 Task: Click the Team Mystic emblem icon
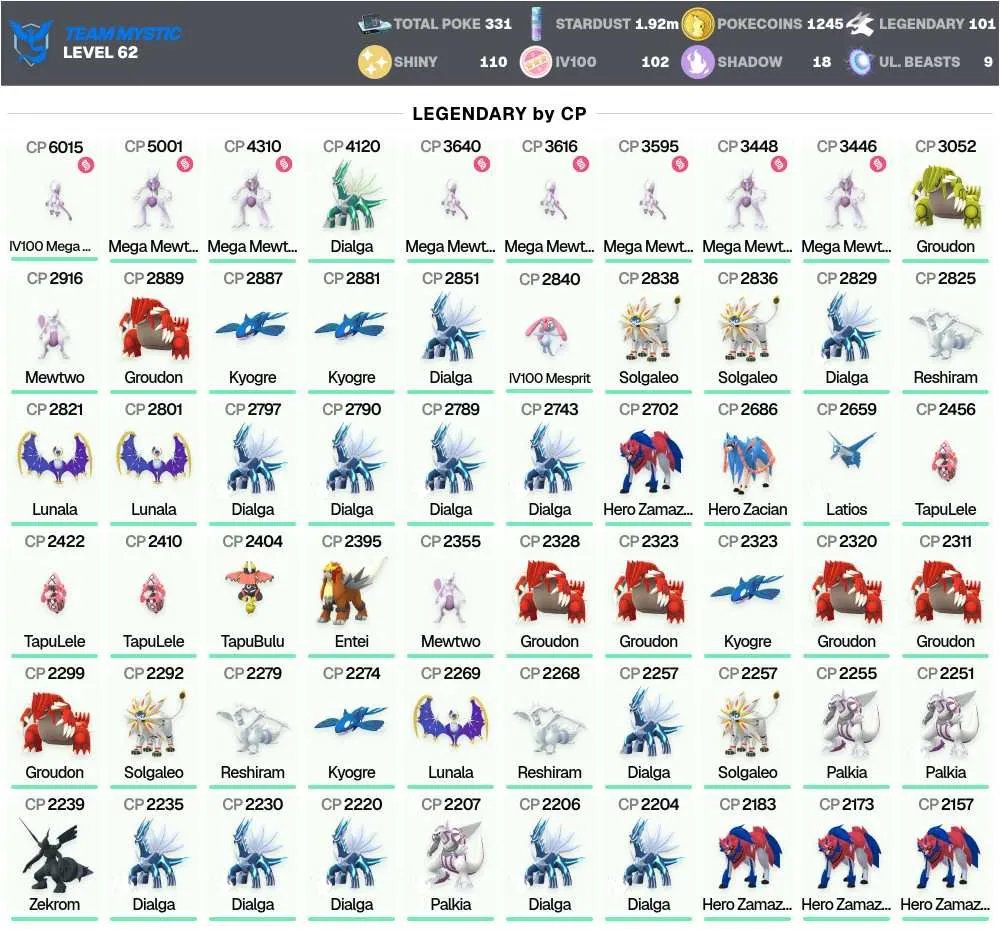(31, 42)
